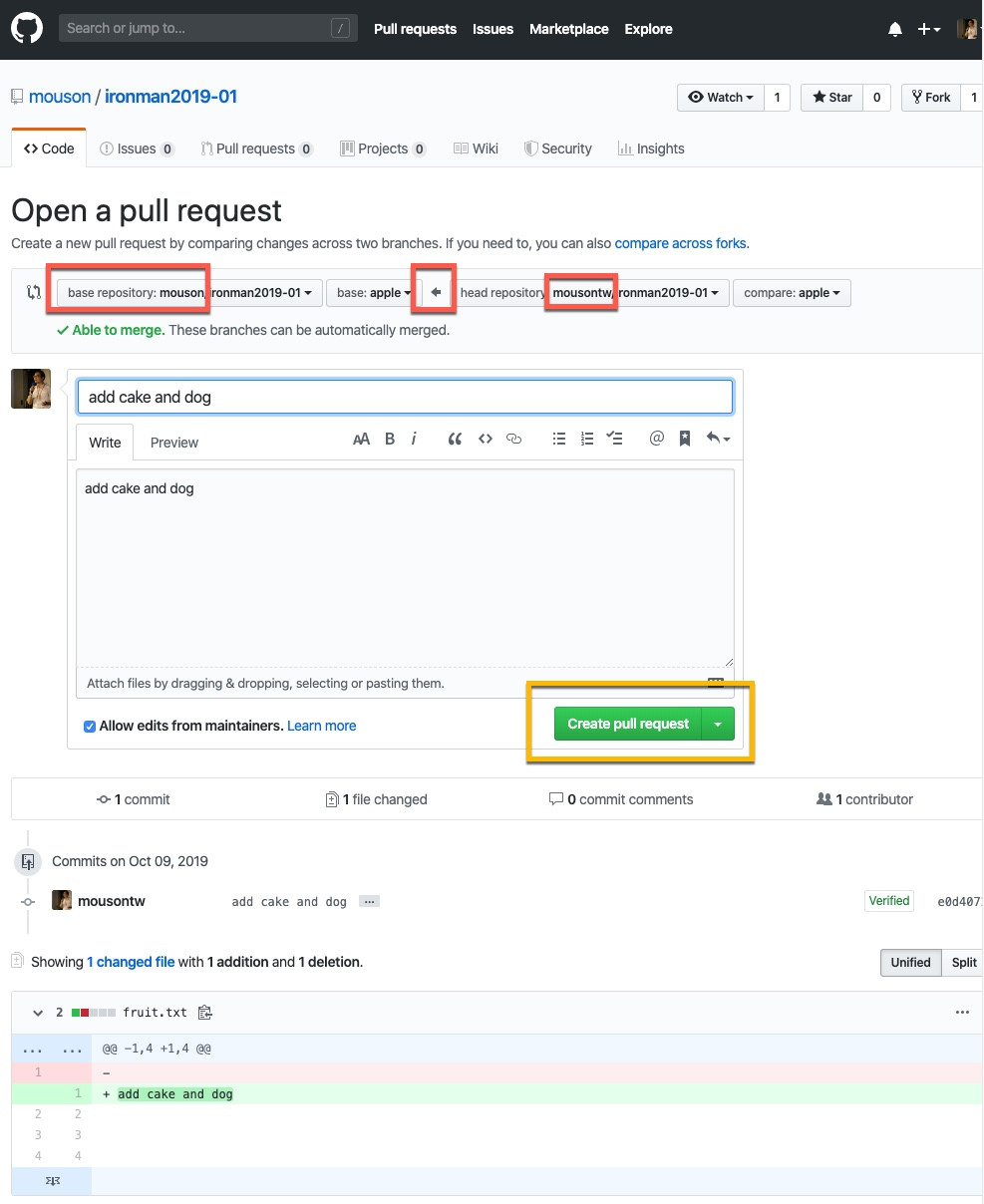Open compare branch apple dropdown
Screen dimensions: 984x1204
792,293
